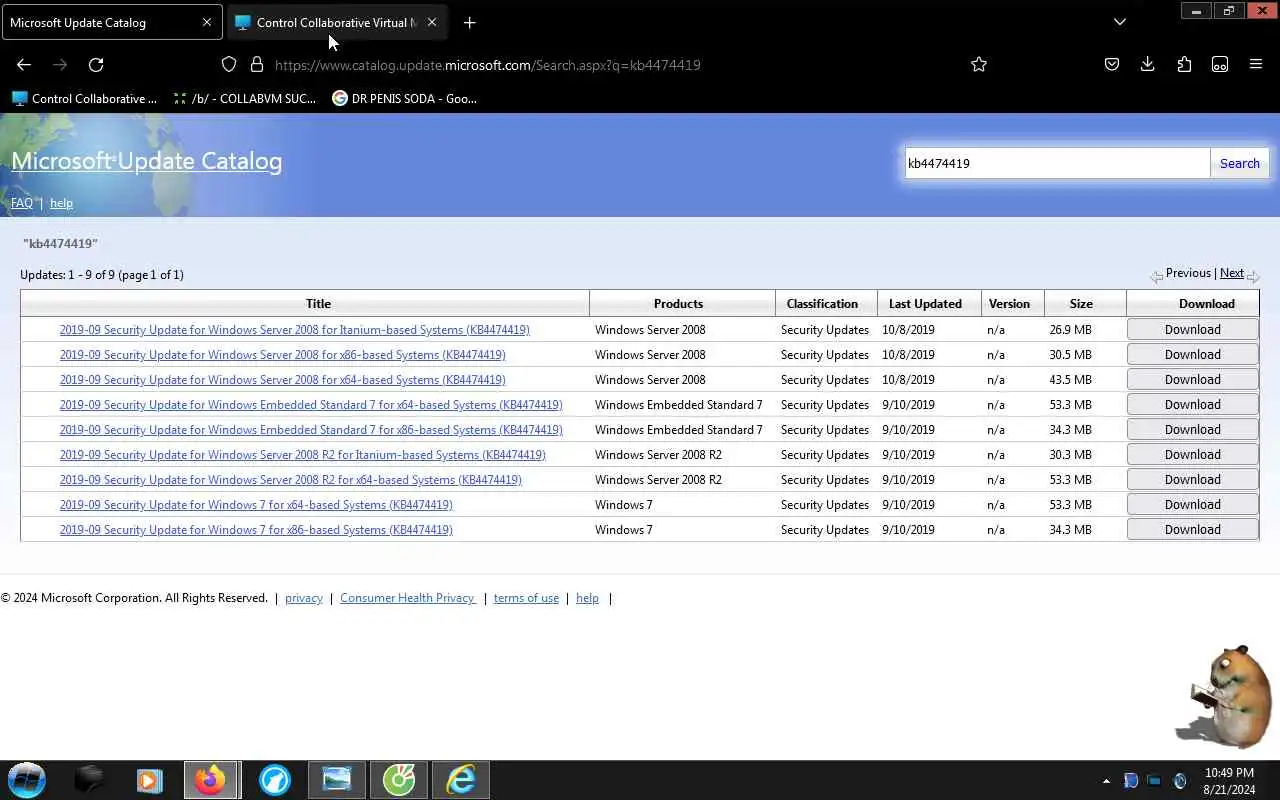Open /b/ - COLLABVM bookmark
Screen dimensions: 1280x800
[x=244, y=98]
